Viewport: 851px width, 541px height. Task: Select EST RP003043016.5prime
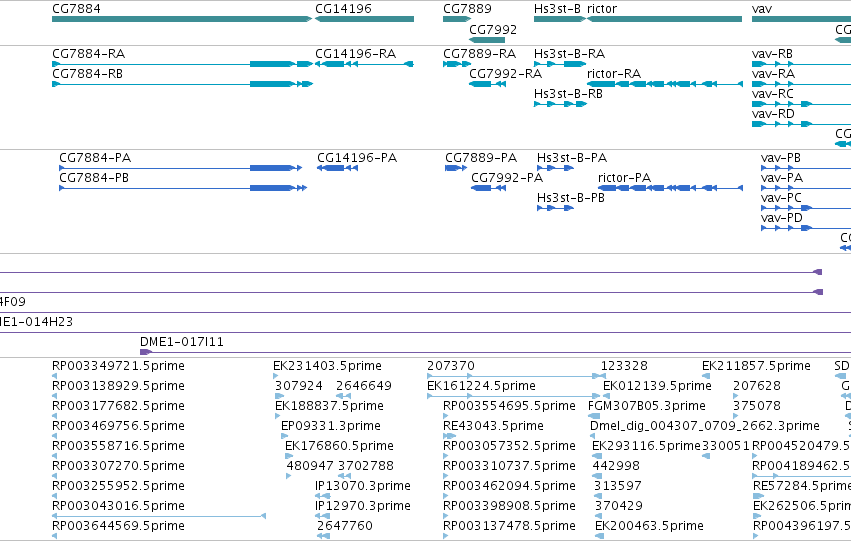(x=118, y=506)
